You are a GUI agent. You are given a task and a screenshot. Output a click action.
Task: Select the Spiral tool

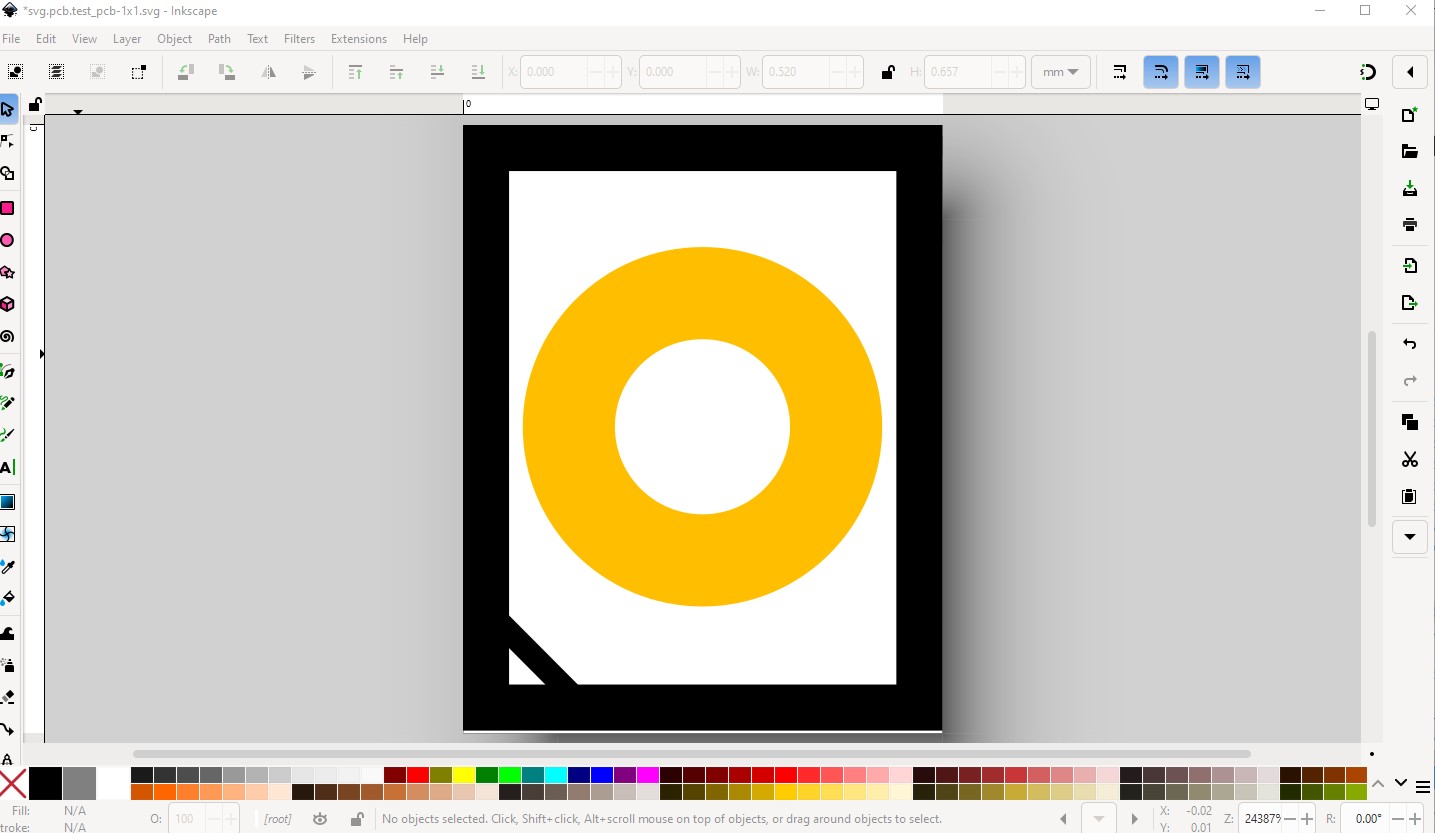pyautogui.click(x=7, y=337)
